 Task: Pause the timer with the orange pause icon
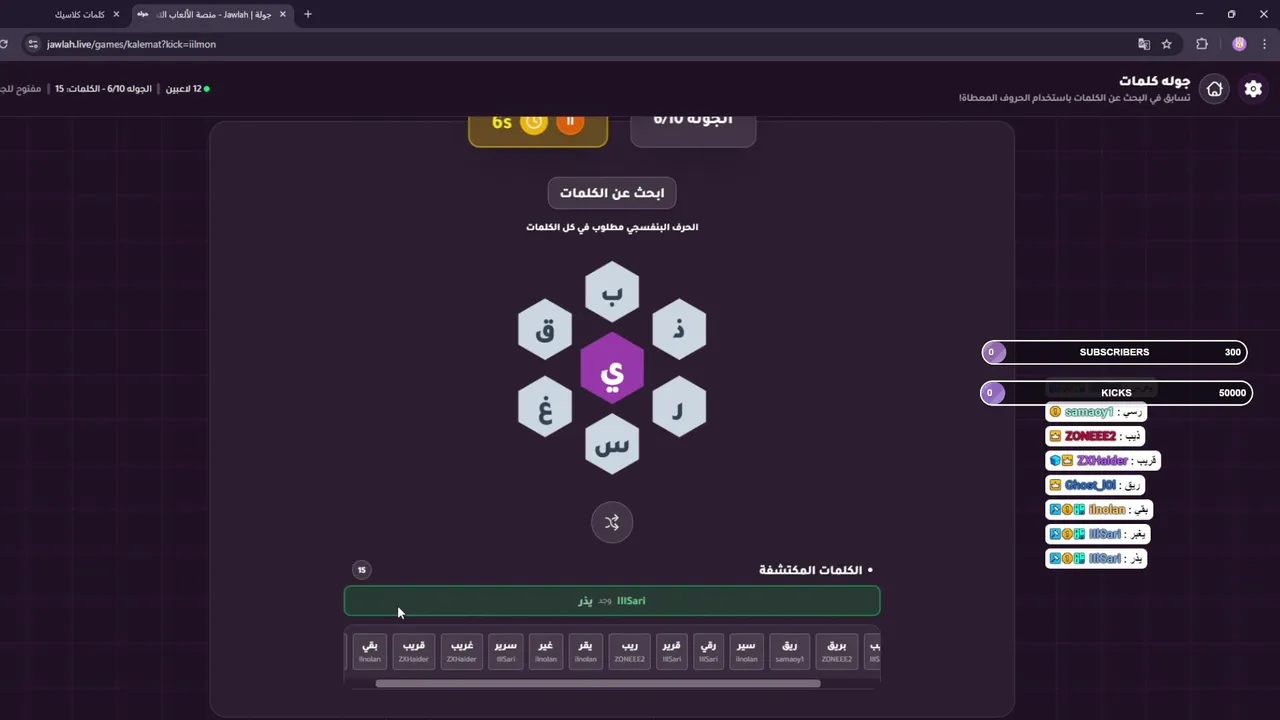570,122
